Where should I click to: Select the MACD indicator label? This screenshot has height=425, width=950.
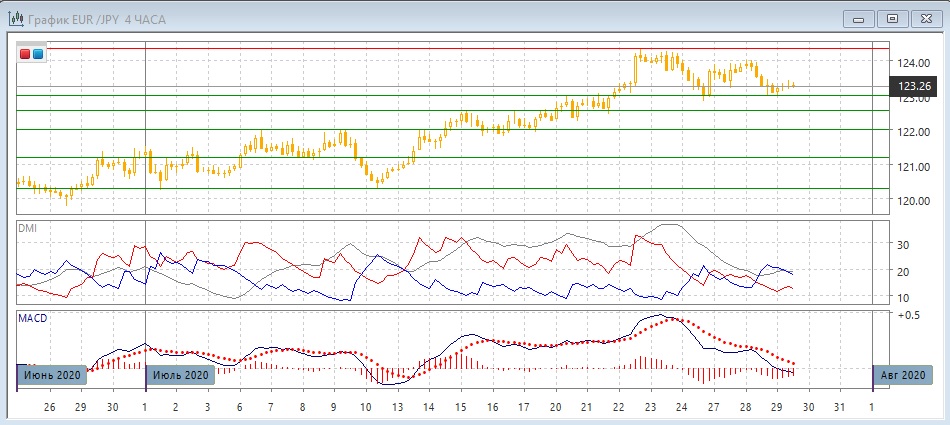[32, 318]
